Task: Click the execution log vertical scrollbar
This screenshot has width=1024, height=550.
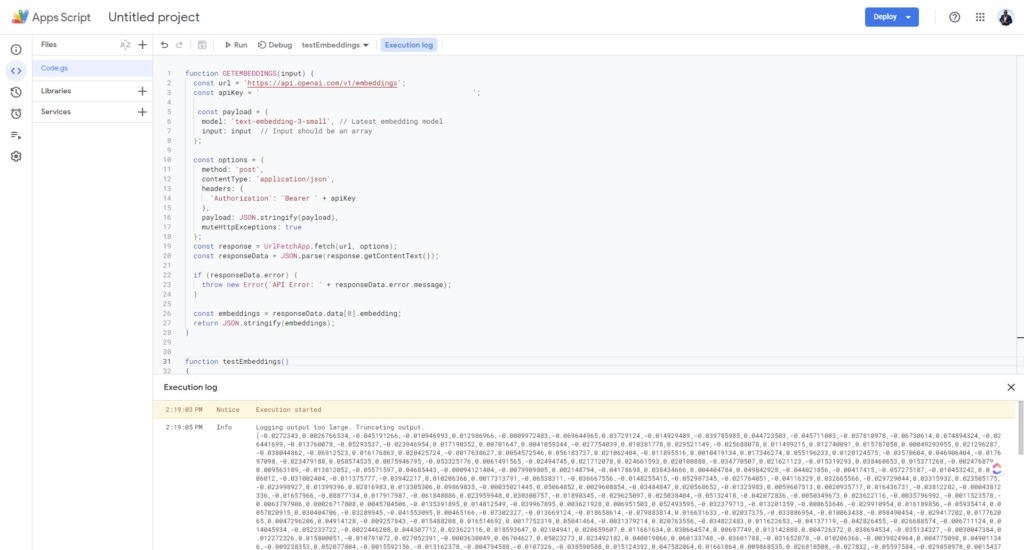Action: coord(1020,428)
